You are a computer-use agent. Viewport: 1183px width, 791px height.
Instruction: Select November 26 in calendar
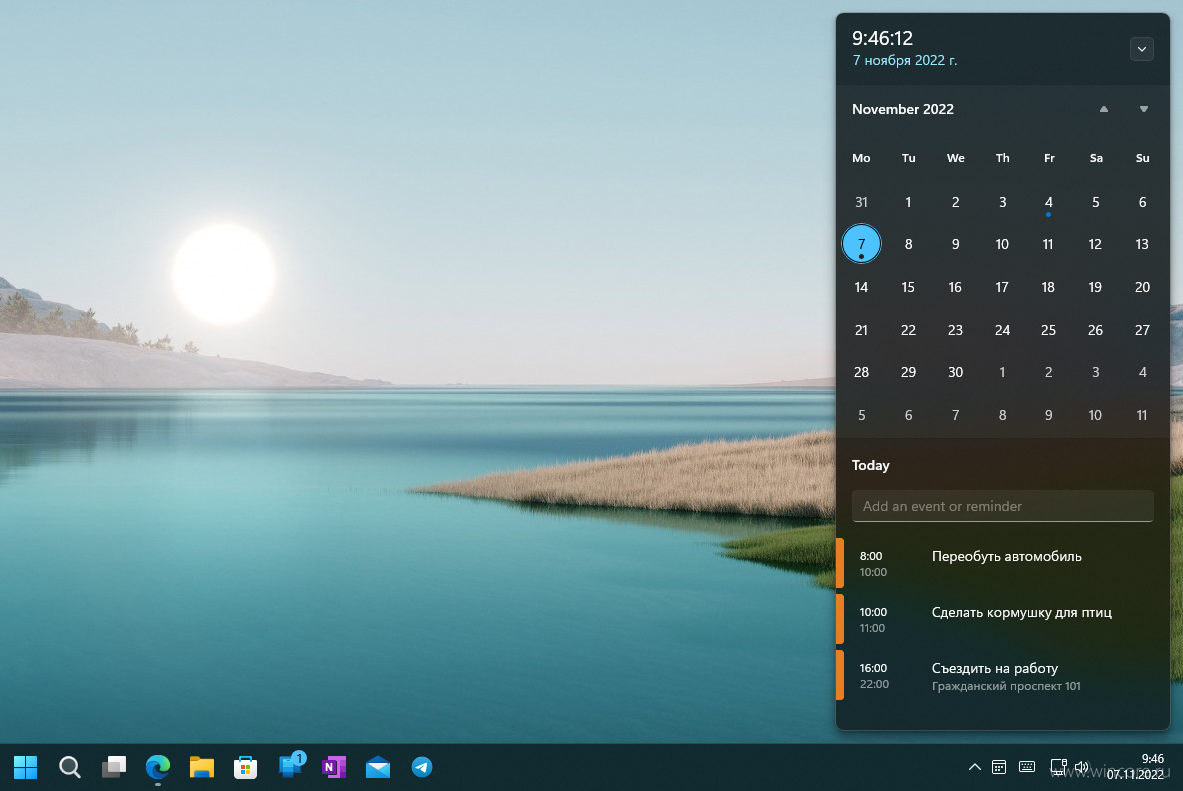click(x=1095, y=330)
